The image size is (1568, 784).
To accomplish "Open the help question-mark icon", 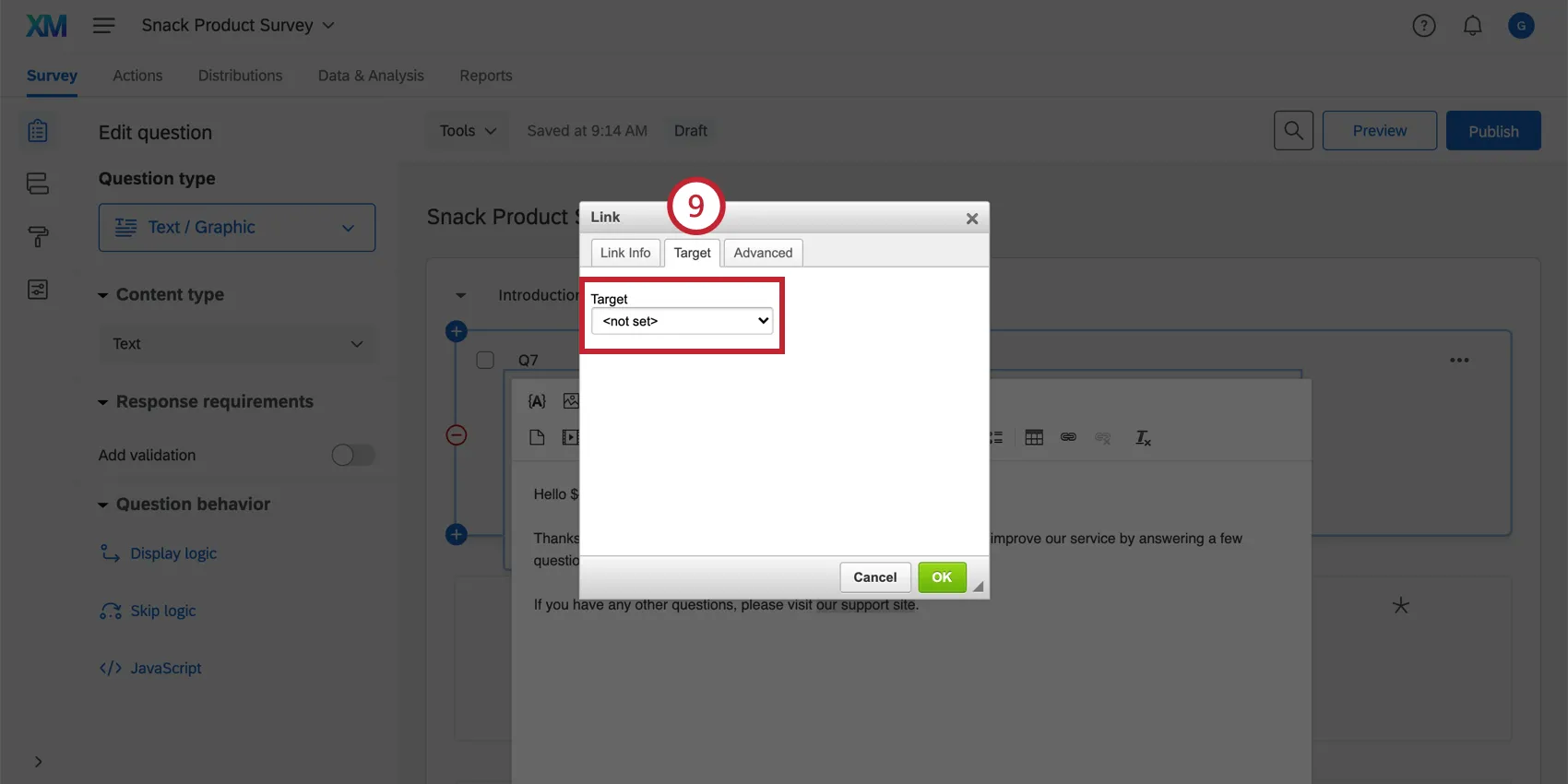I will point(1424,26).
